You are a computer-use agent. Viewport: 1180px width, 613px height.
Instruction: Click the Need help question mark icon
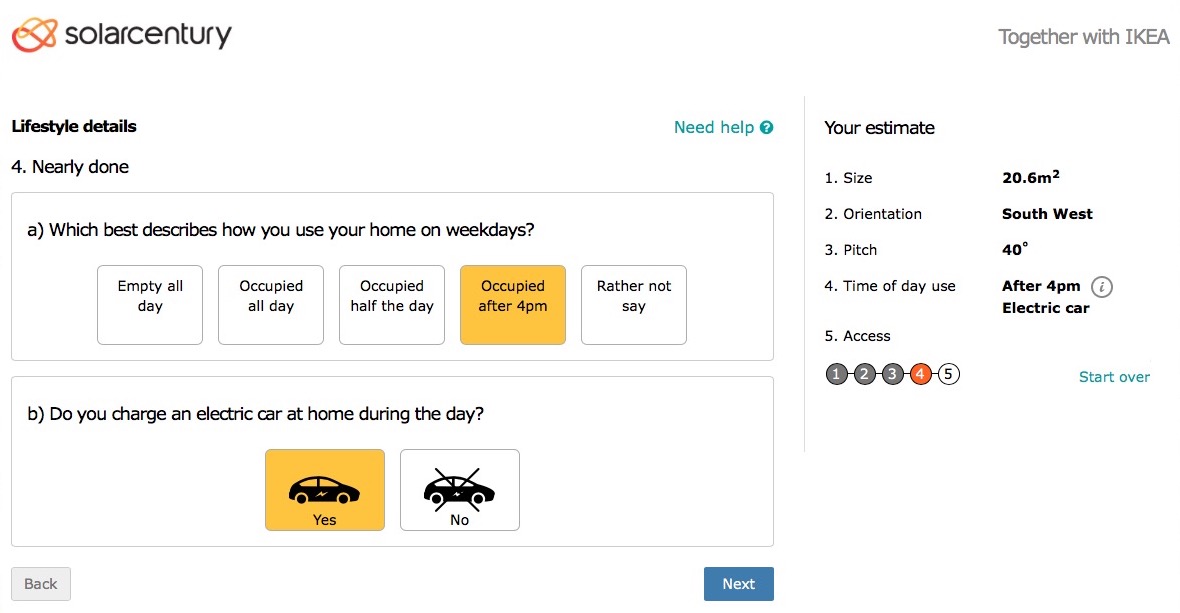click(x=767, y=127)
